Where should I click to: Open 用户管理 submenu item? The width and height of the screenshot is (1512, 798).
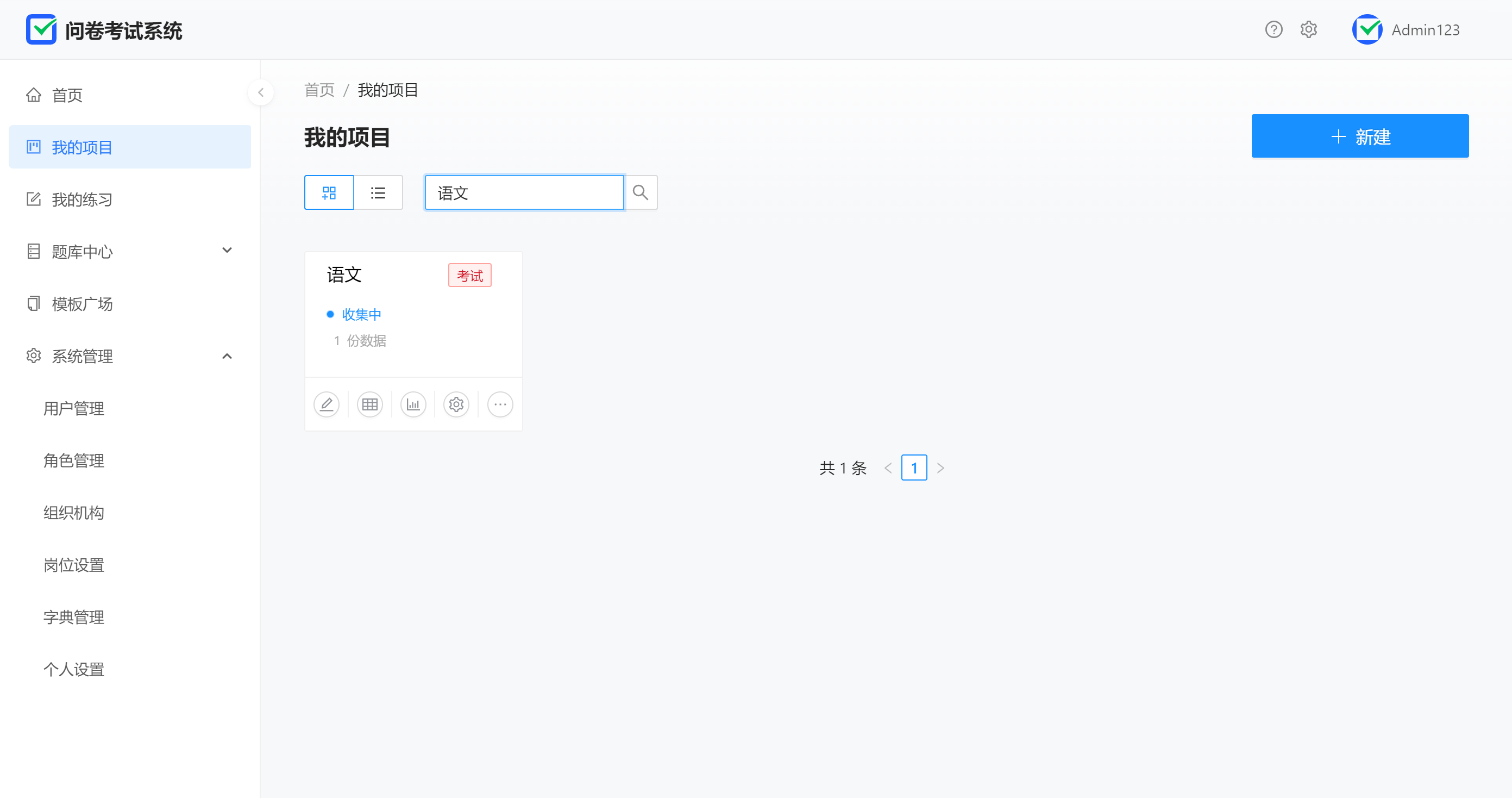click(130, 408)
